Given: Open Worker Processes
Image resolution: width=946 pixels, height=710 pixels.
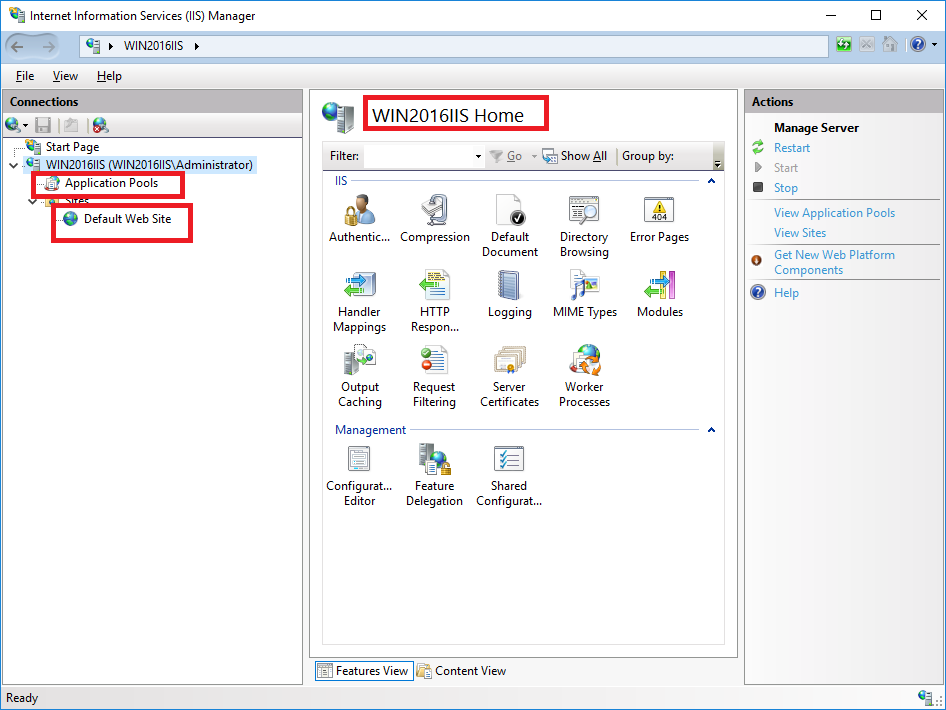Looking at the screenshot, I should 584,370.
